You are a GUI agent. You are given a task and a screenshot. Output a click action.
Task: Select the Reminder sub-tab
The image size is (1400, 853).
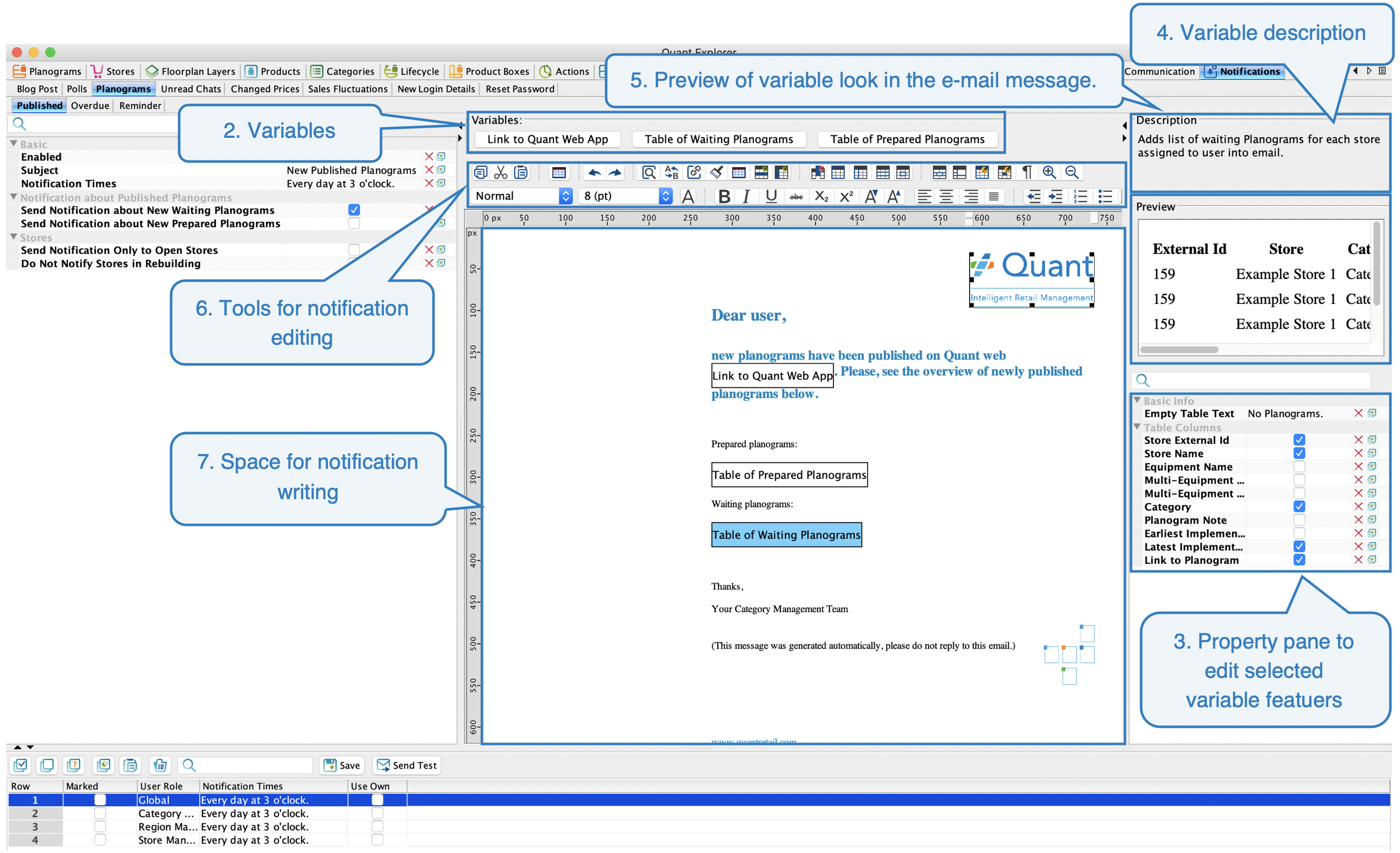tap(140, 105)
